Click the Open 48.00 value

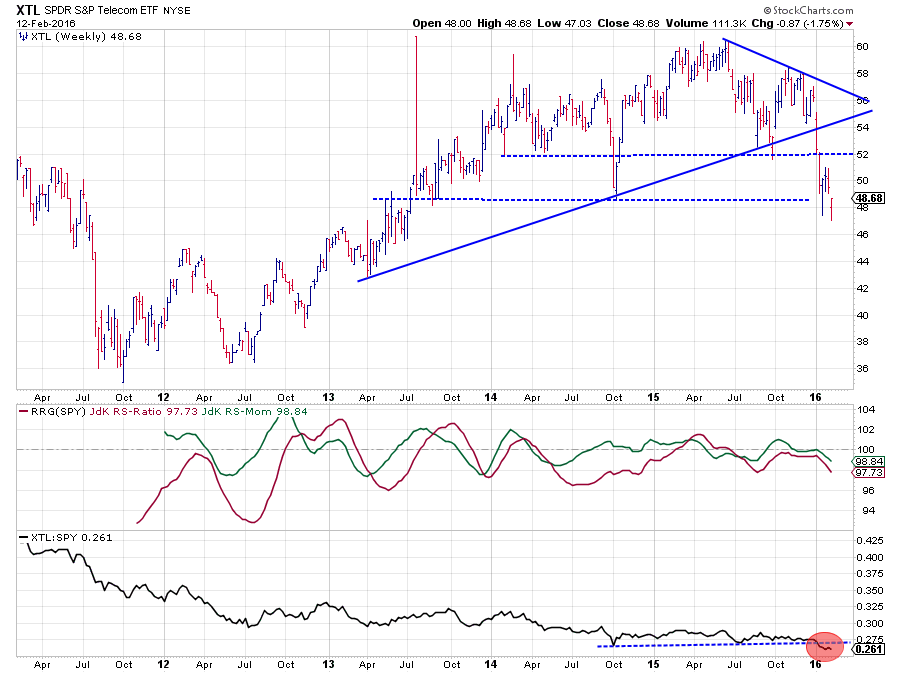[441, 24]
